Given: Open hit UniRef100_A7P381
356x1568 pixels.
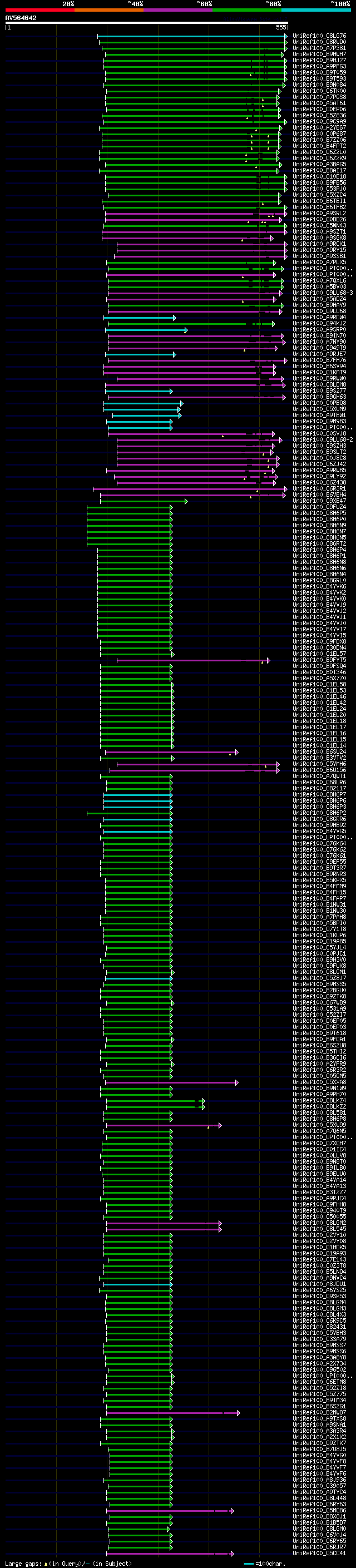Looking at the screenshot, I should (x=319, y=48).
